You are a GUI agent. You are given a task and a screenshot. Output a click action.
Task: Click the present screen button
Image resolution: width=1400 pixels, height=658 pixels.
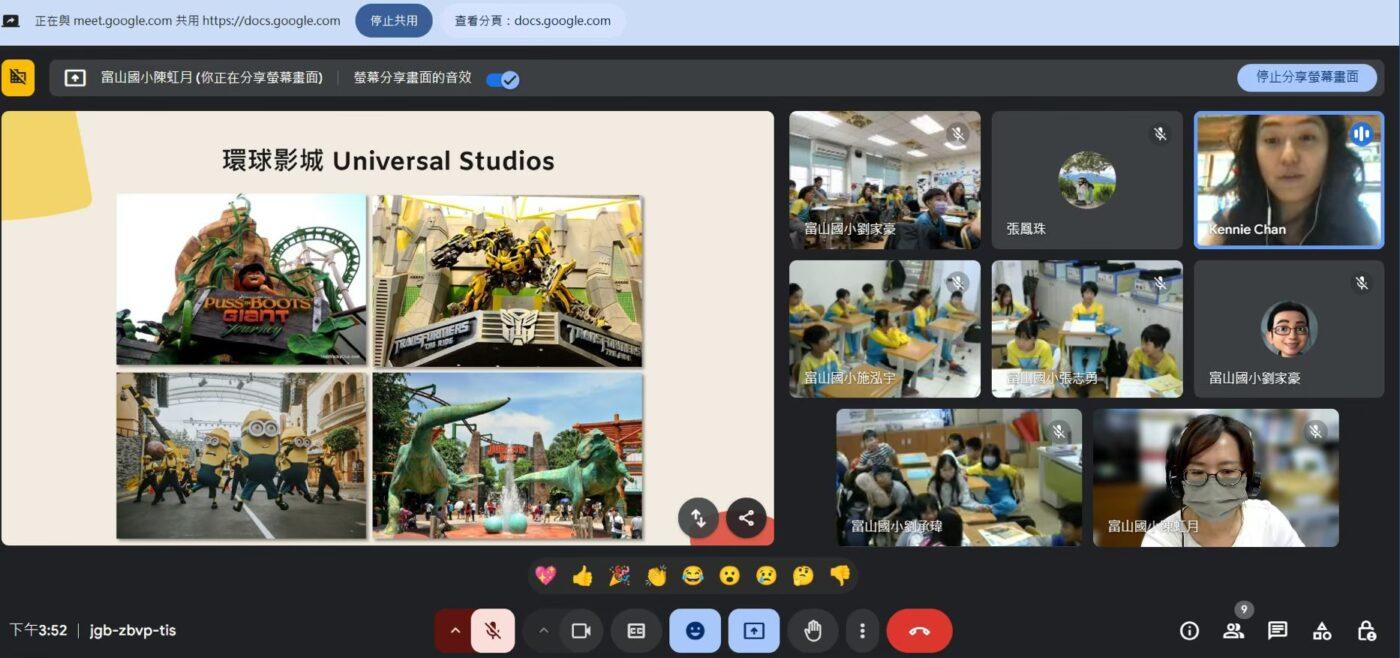tap(754, 631)
